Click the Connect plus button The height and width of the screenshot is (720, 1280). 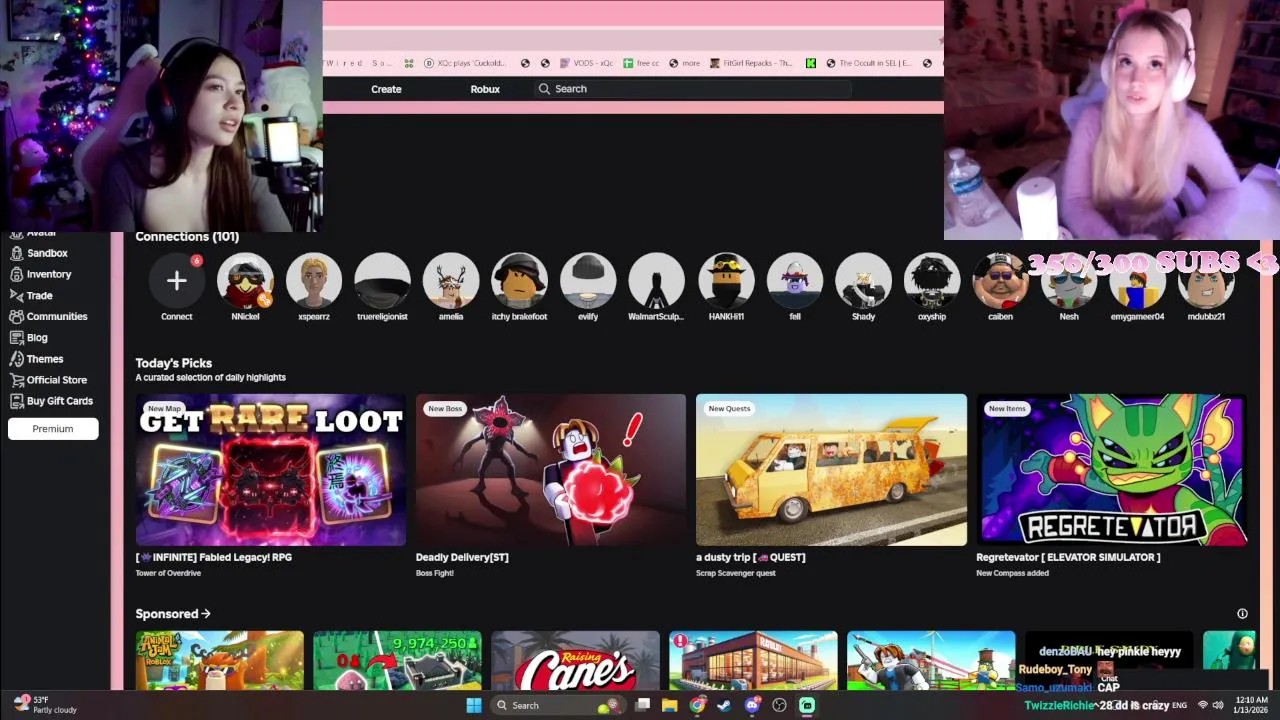tap(176, 281)
